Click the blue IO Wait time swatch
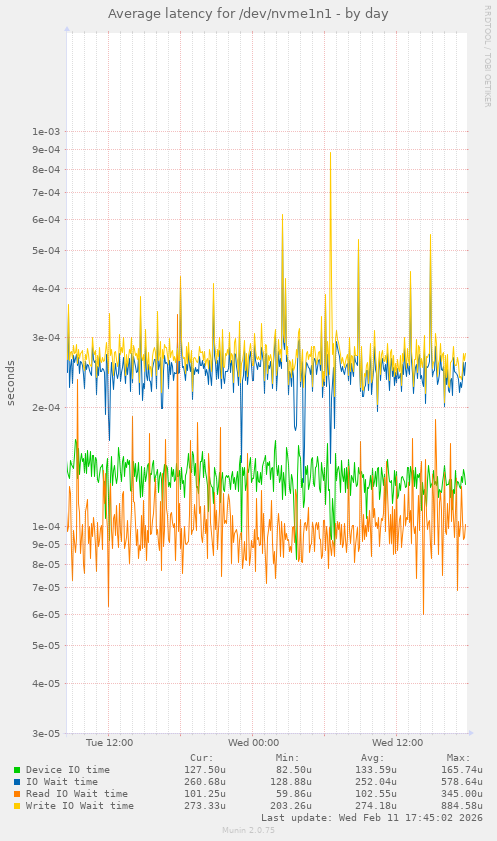497x841 pixels. [17, 782]
